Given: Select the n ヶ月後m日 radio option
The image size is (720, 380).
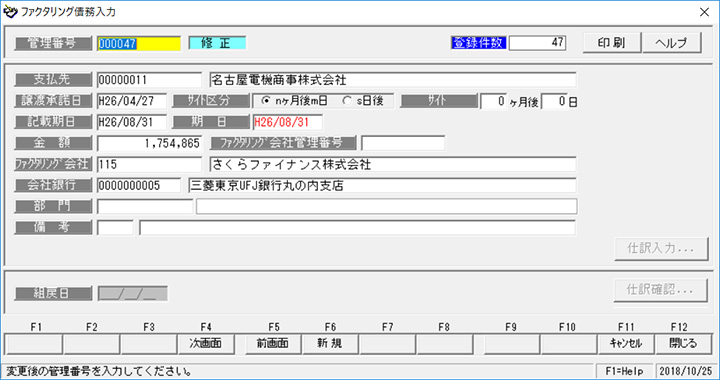Looking at the screenshot, I should click(x=294, y=101).
